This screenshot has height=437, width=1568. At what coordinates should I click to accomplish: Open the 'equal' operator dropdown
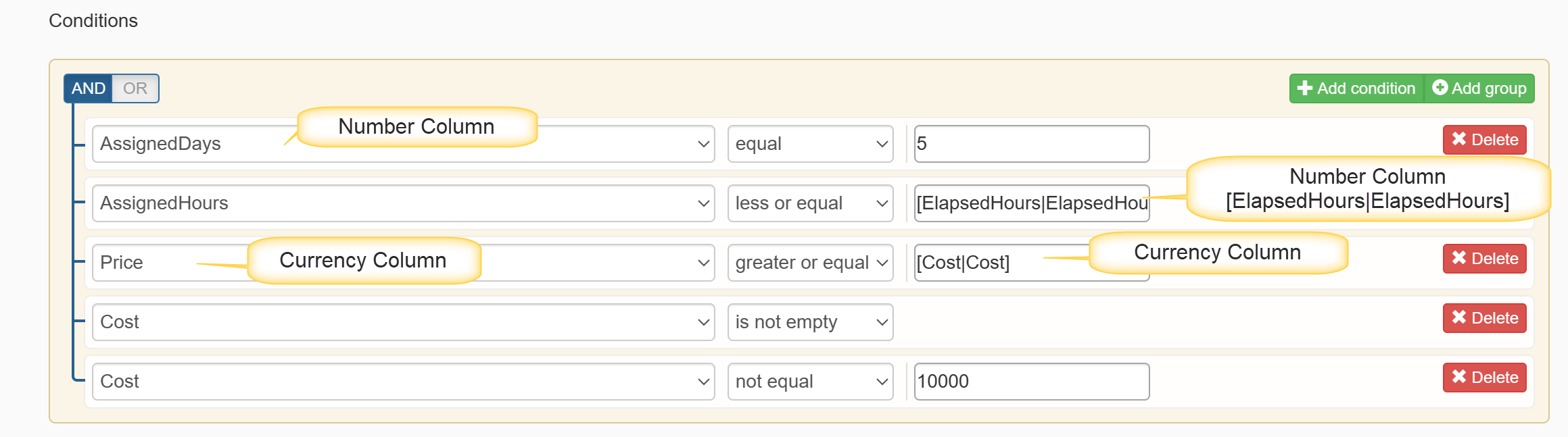(x=810, y=144)
